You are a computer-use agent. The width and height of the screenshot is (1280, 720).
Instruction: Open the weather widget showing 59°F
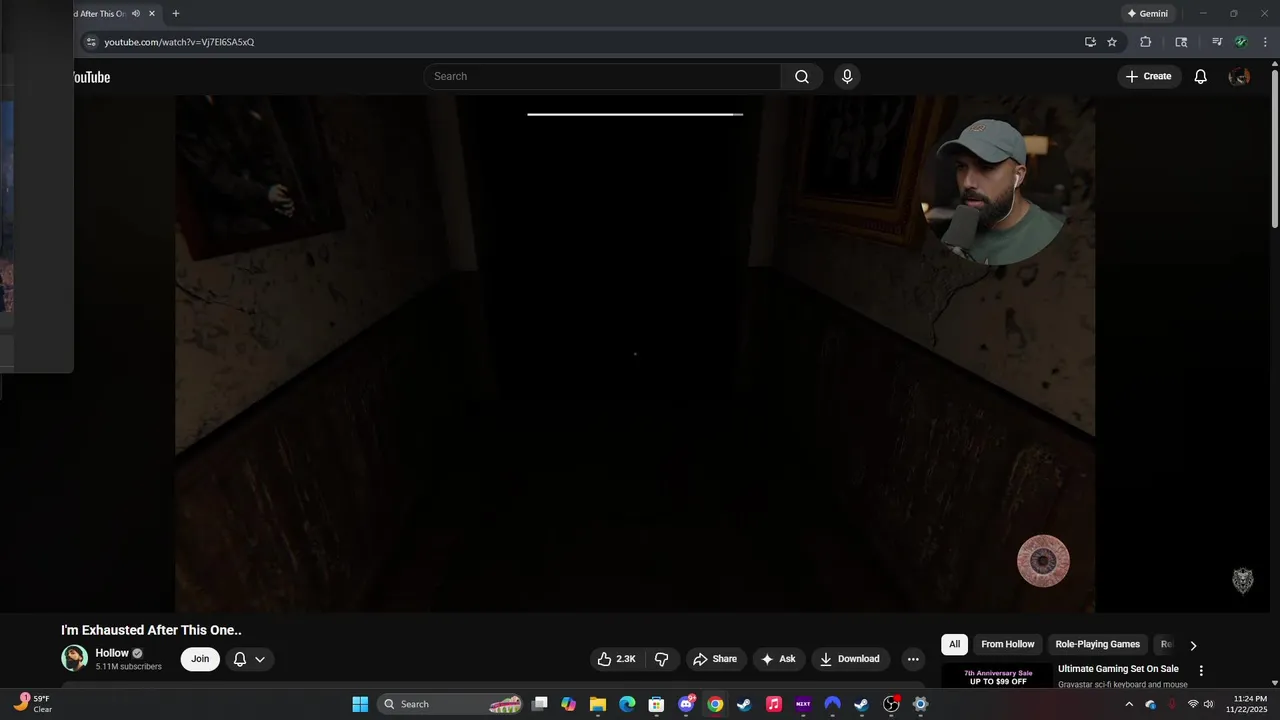click(x=33, y=704)
